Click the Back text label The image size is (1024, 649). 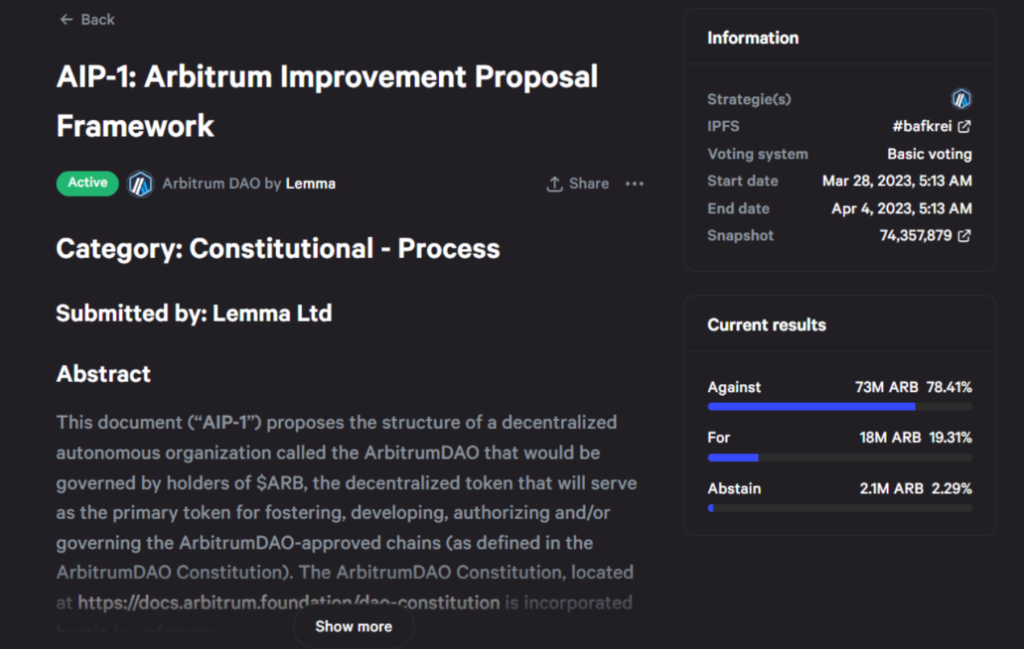pos(98,20)
